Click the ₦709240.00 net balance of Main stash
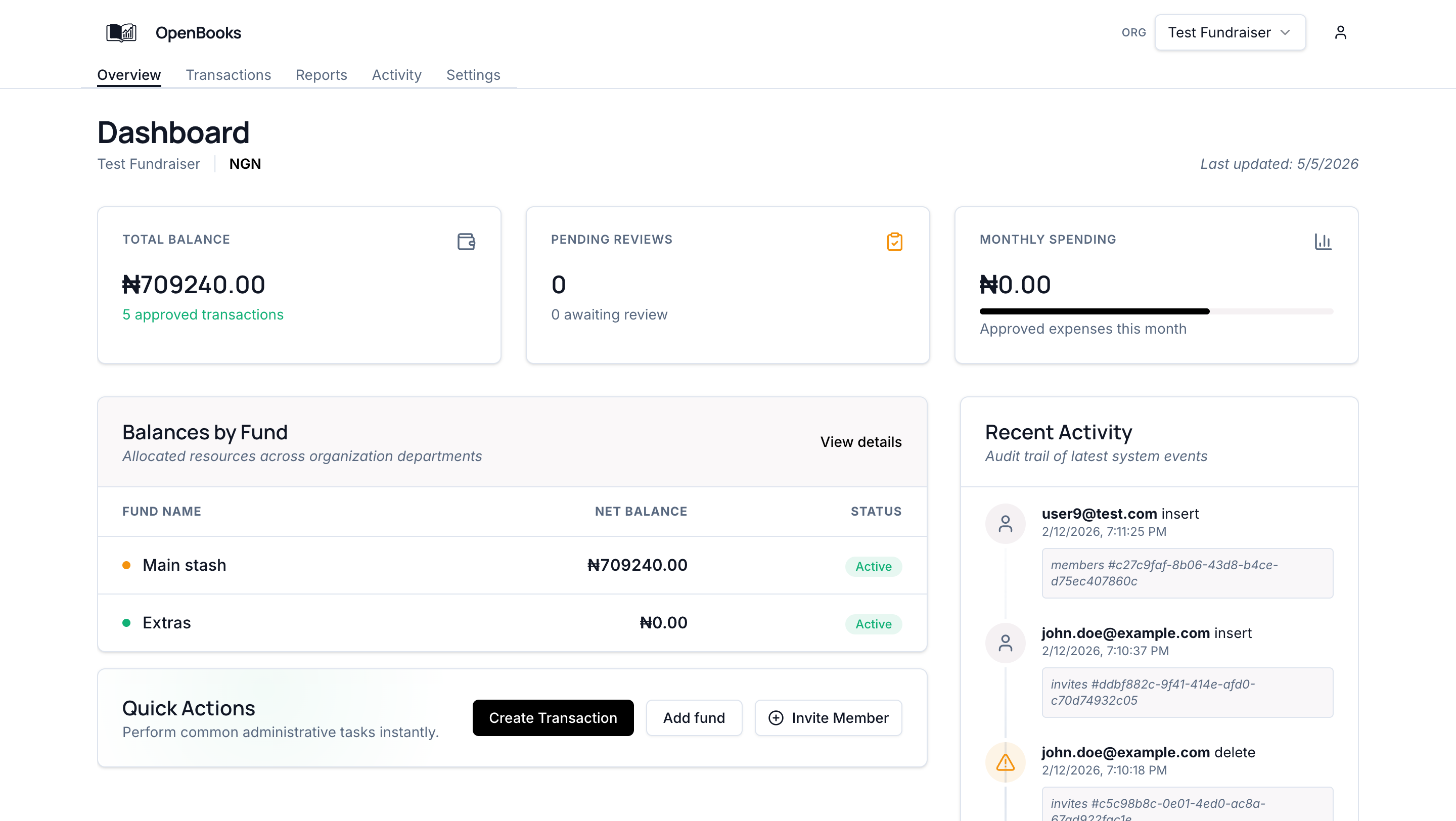The height and width of the screenshot is (821, 1456). [637, 565]
